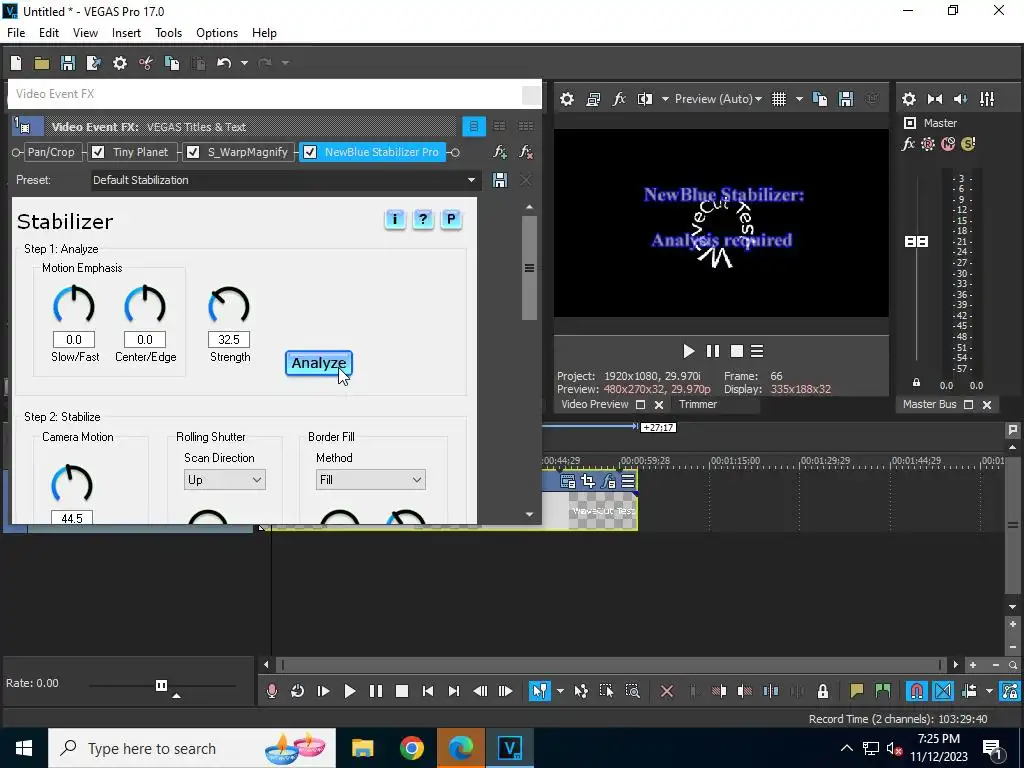
Task: Save the preset with disk icon
Action: point(500,180)
